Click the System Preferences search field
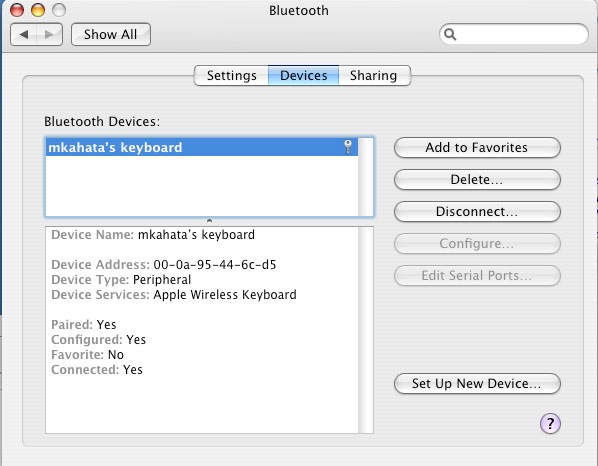Viewport: 598px width, 466px height. point(514,34)
